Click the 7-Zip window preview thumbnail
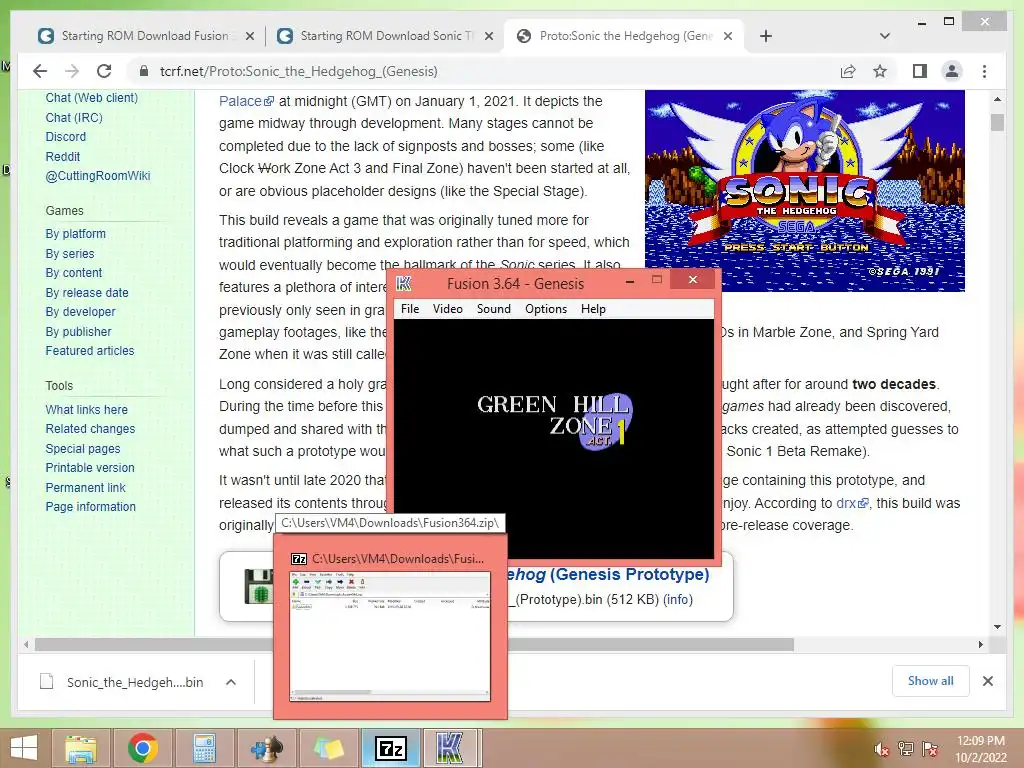 [x=390, y=636]
